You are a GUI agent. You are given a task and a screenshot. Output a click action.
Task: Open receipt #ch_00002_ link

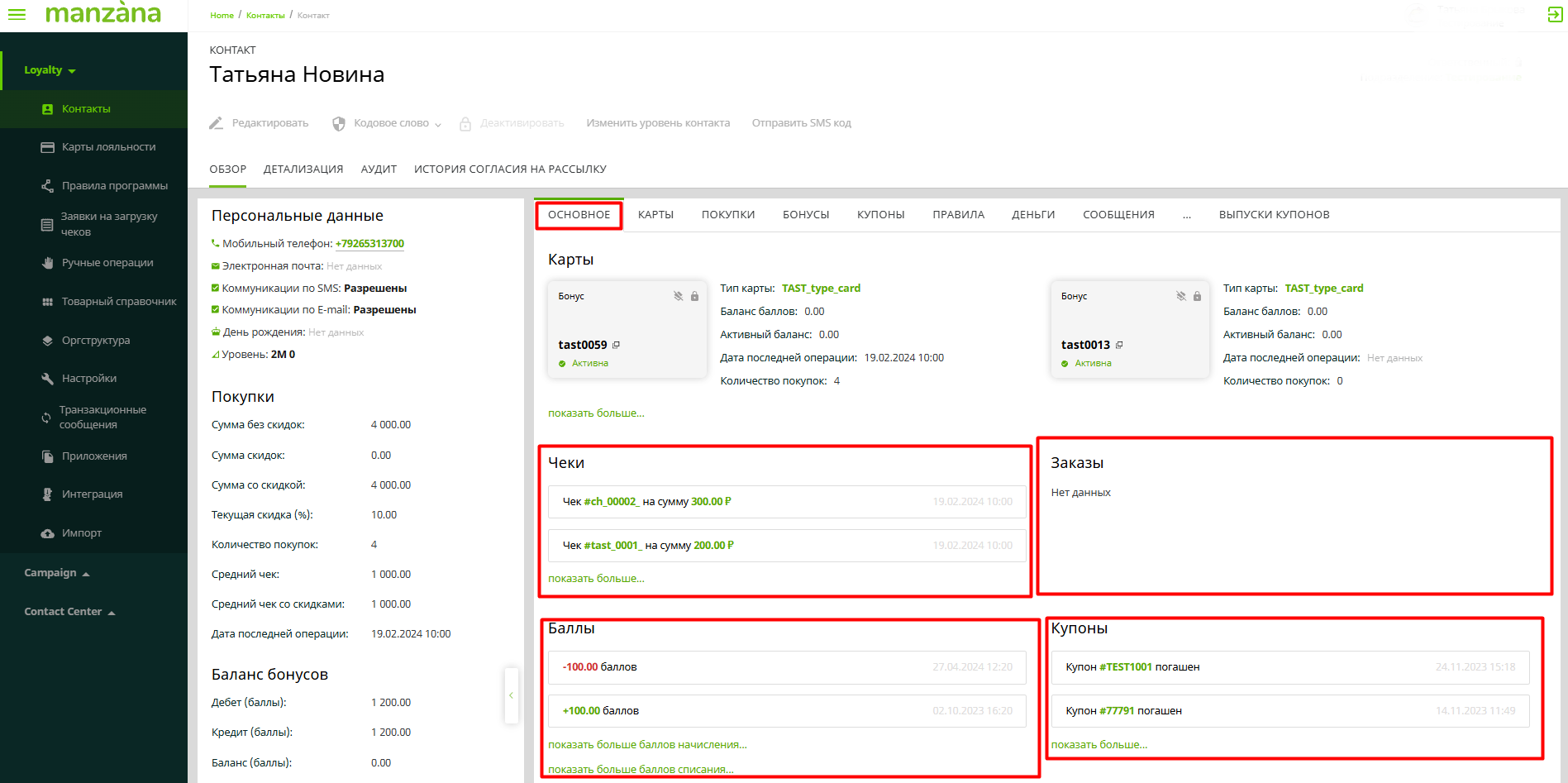(611, 502)
